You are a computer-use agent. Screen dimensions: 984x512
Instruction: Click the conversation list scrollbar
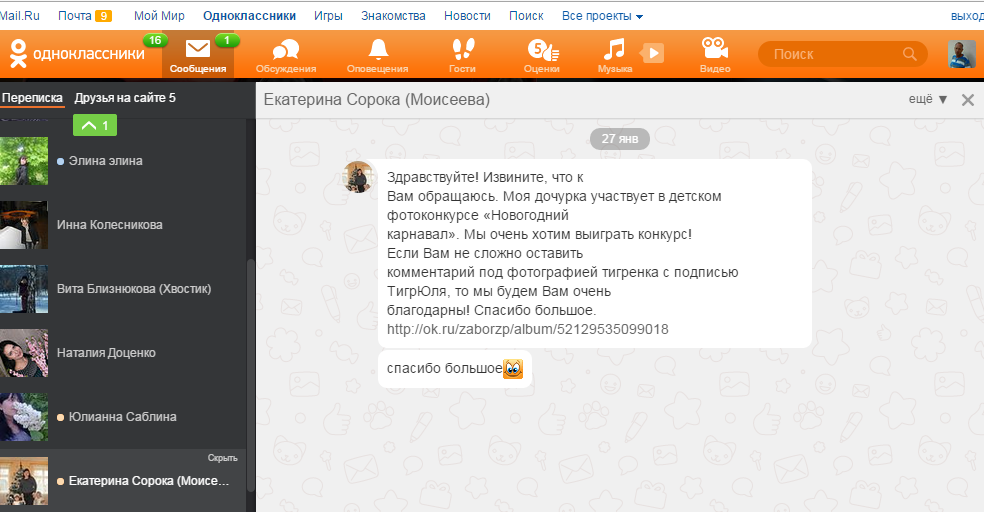point(250,375)
